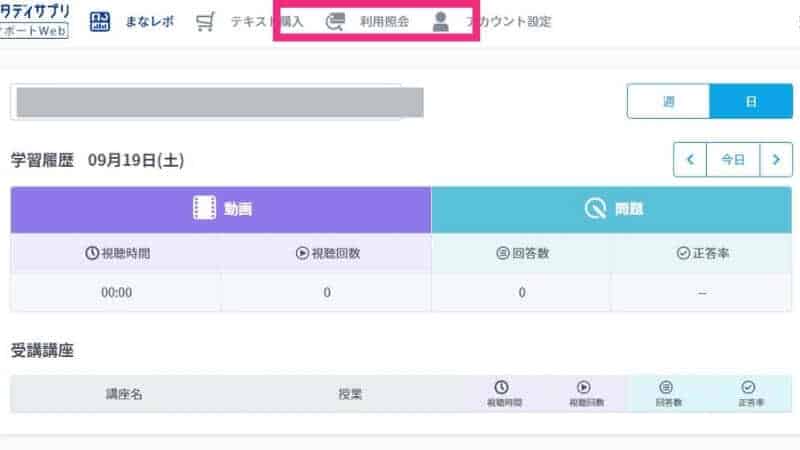Viewport: 800px width, 450px height.
Task: Click the clock icon beside 視聴時間
Action: point(92,253)
